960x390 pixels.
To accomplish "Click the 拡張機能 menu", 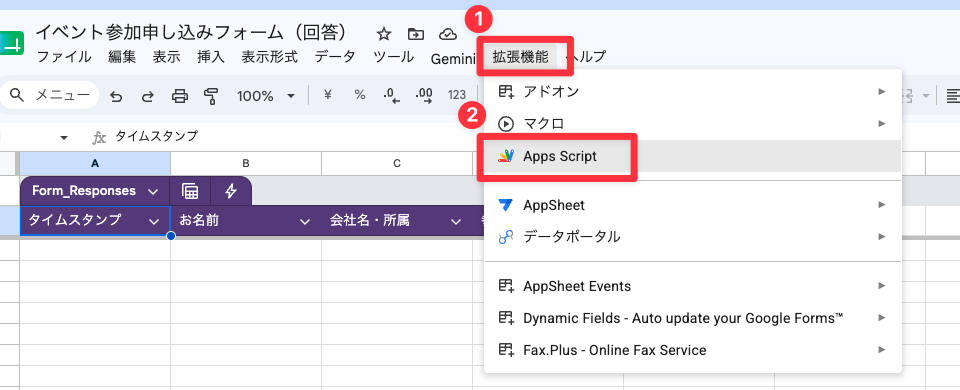I will (520, 57).
